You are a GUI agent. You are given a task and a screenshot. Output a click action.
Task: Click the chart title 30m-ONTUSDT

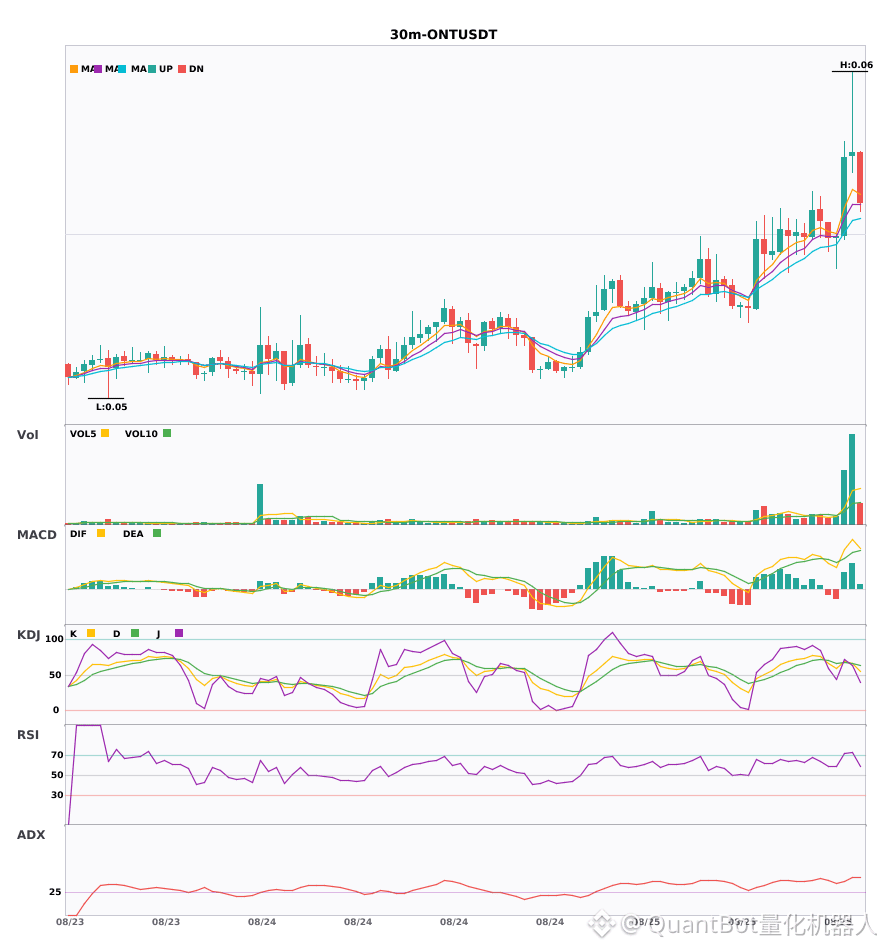443,35
